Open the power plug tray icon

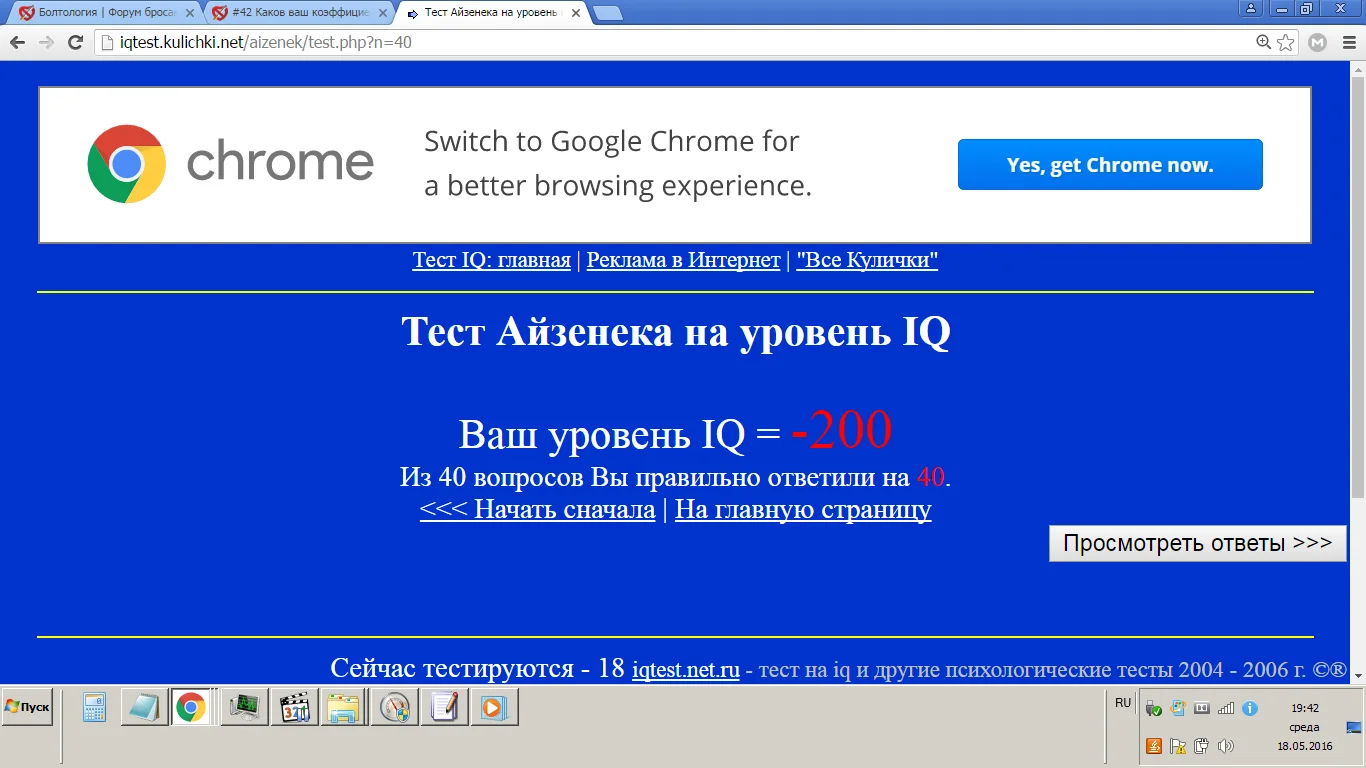click(x=1202, y=745)
